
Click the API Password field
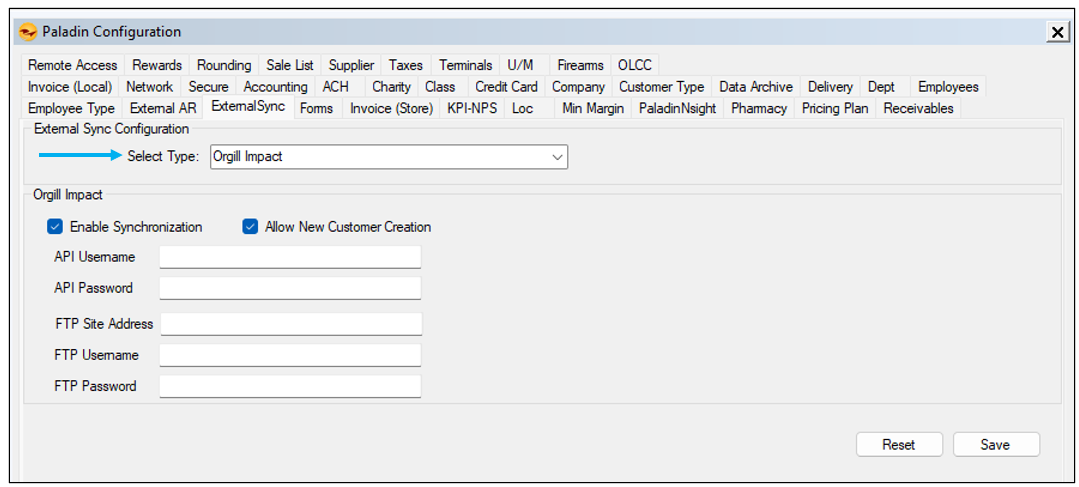point(290,288)
